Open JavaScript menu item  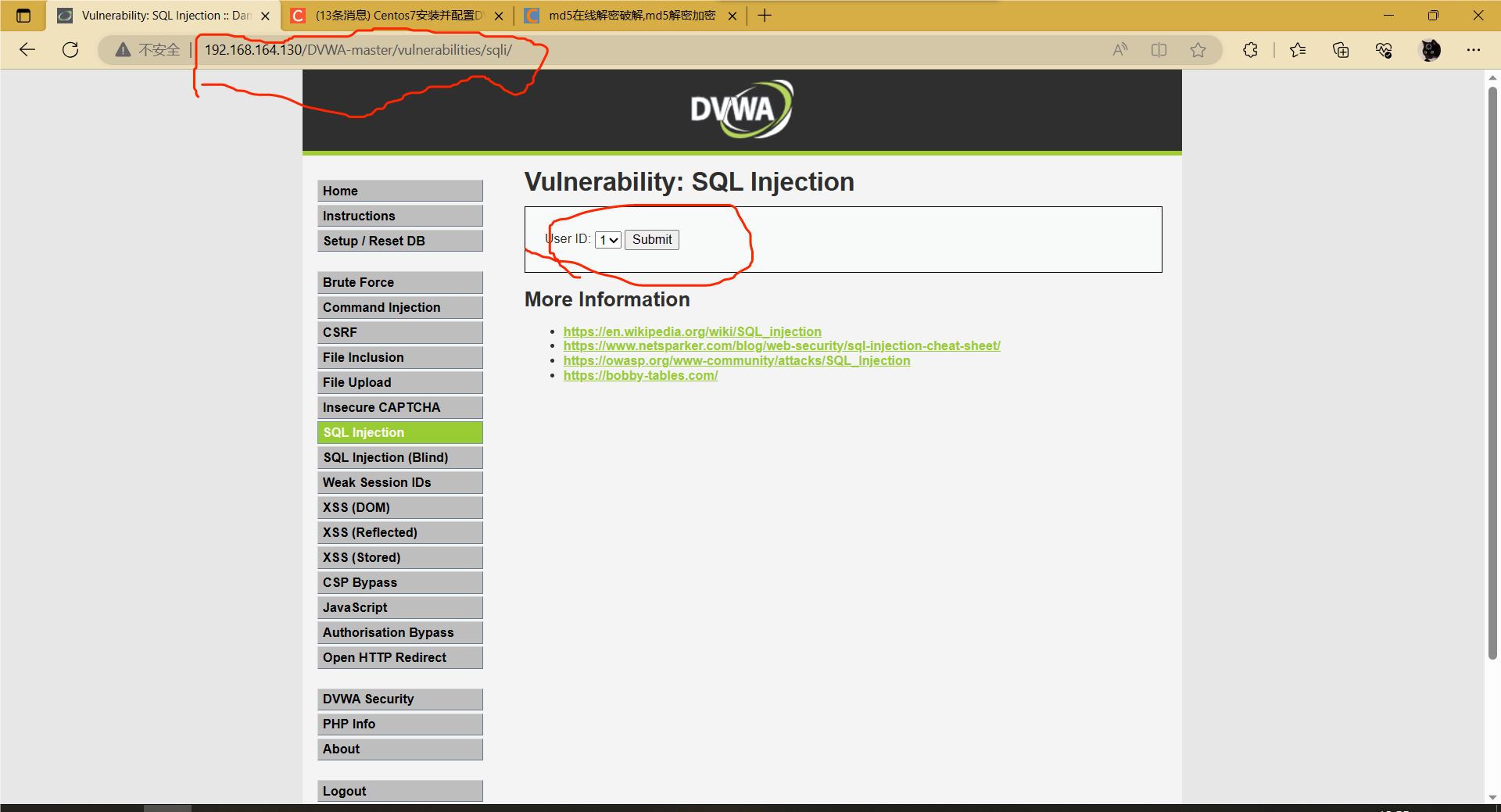[x=400, y=607]
